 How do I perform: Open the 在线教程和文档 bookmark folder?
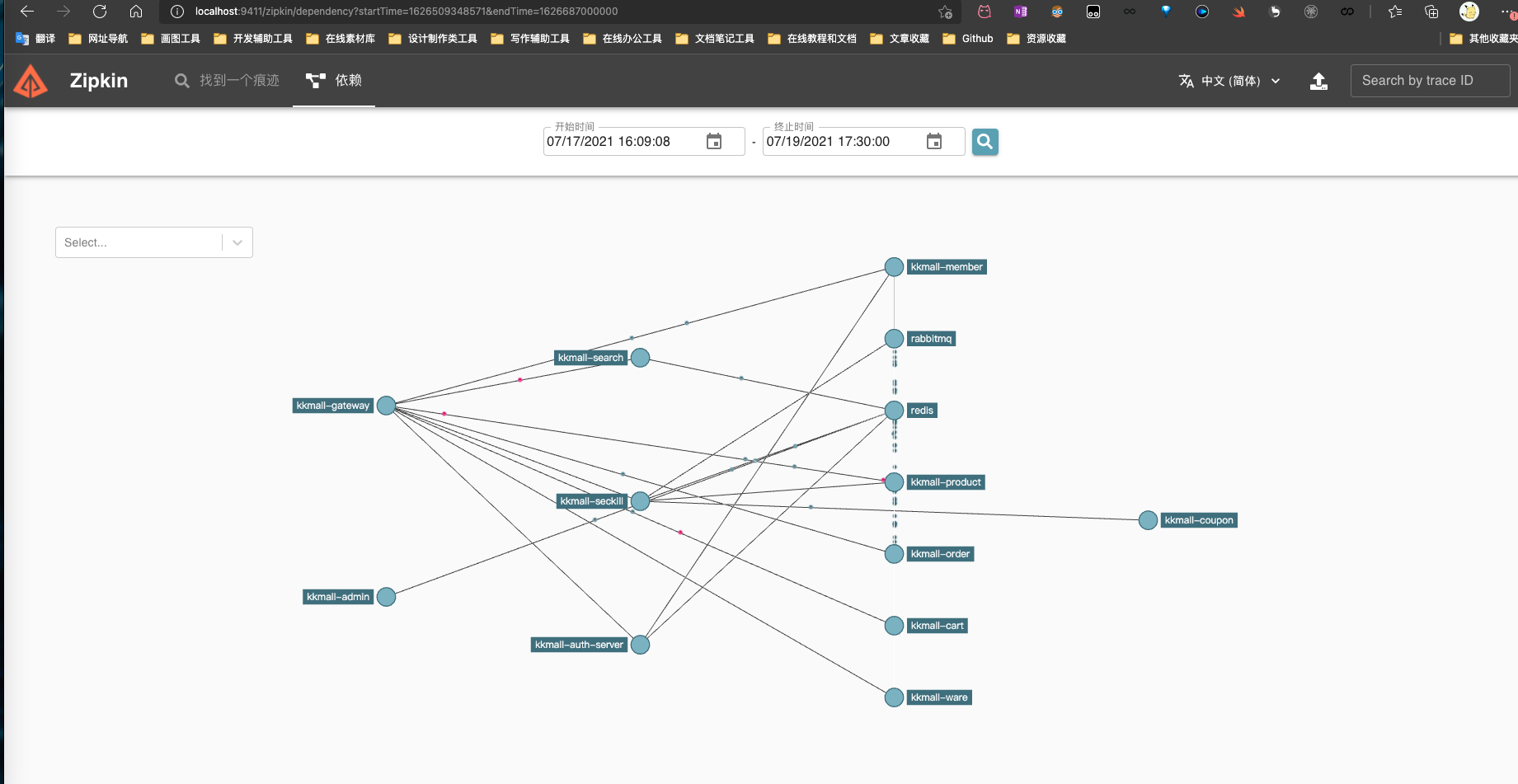(812, 39)
